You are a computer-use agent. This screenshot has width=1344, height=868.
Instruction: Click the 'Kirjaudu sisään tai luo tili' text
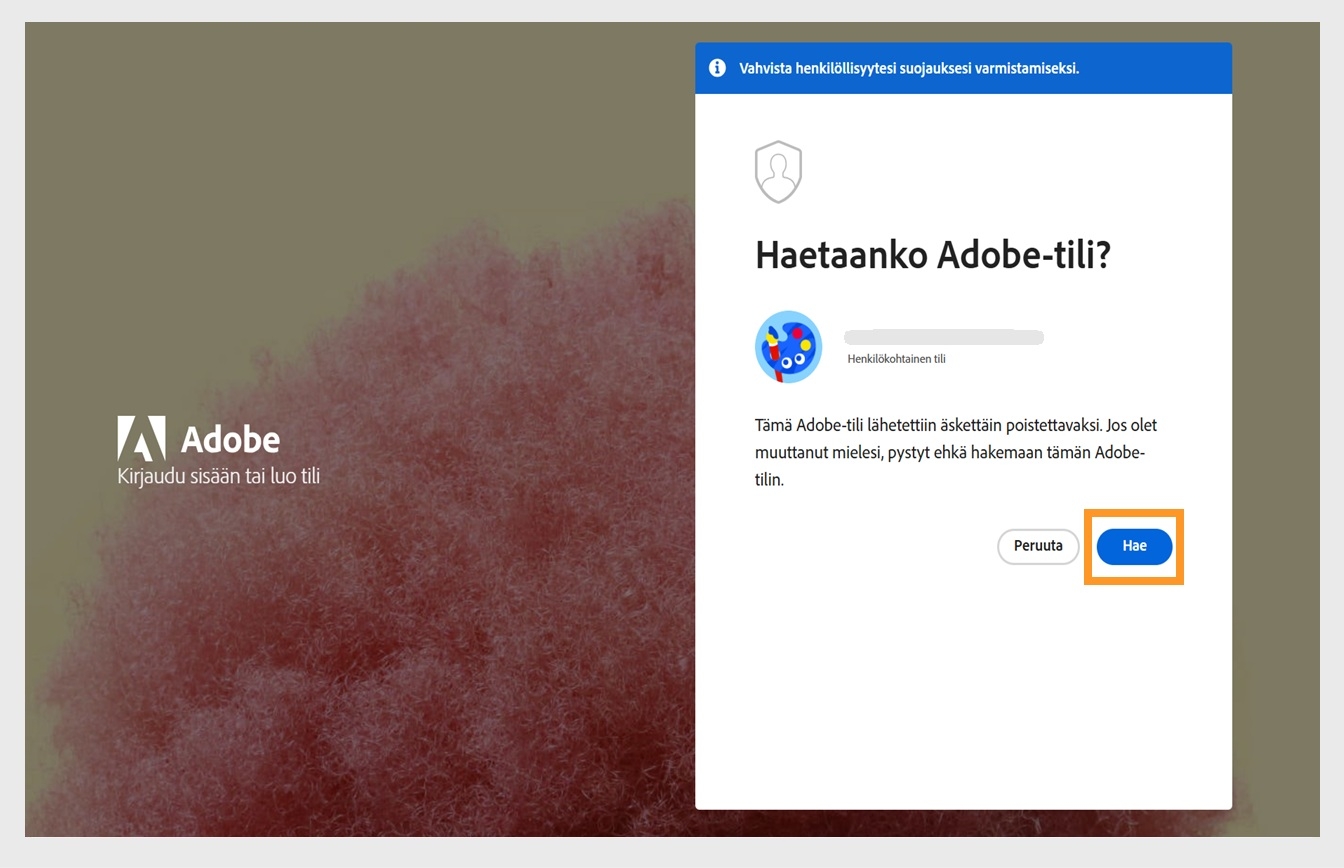(x=217, y=476)
